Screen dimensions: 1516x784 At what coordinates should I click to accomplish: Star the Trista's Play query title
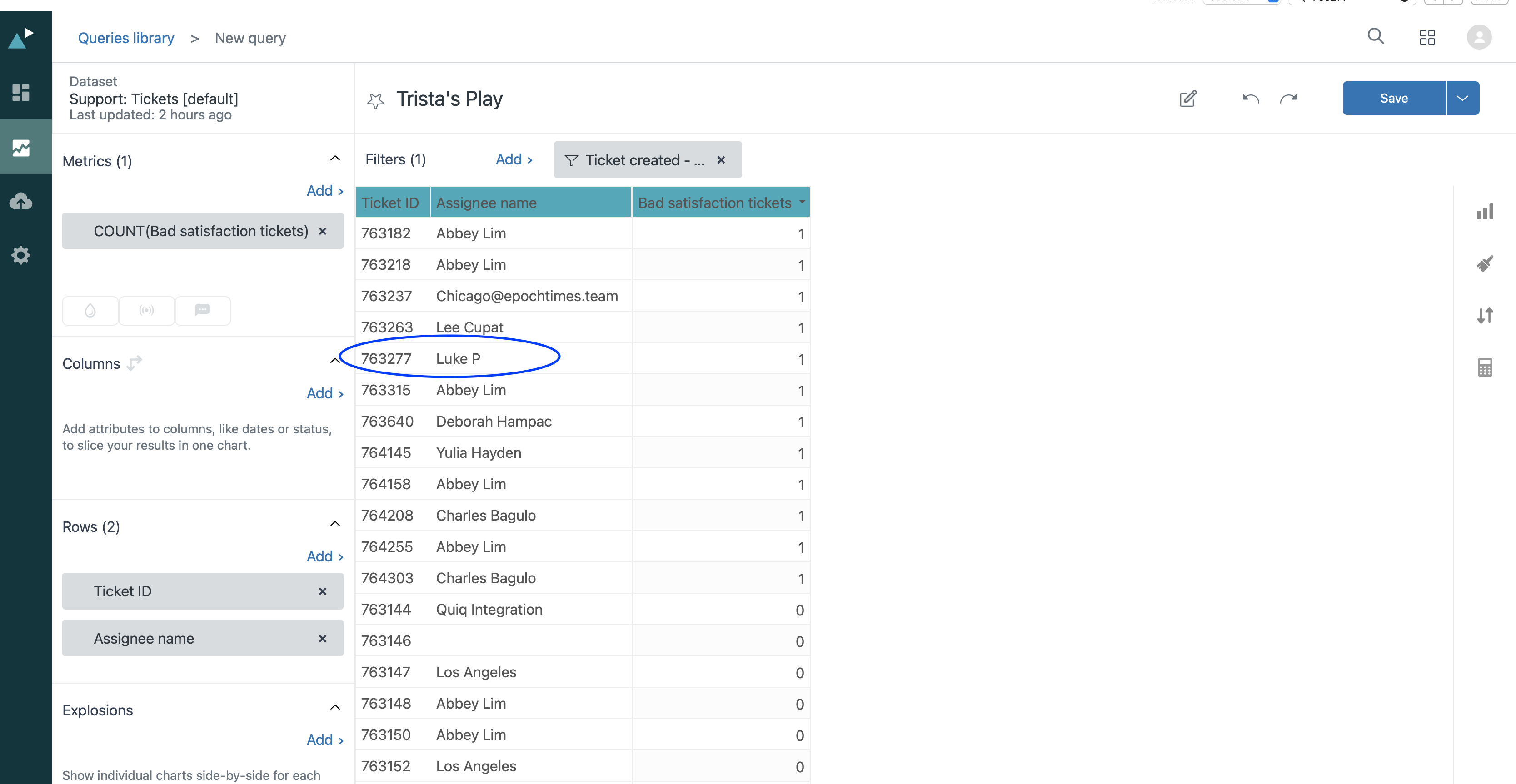[375, 100]
